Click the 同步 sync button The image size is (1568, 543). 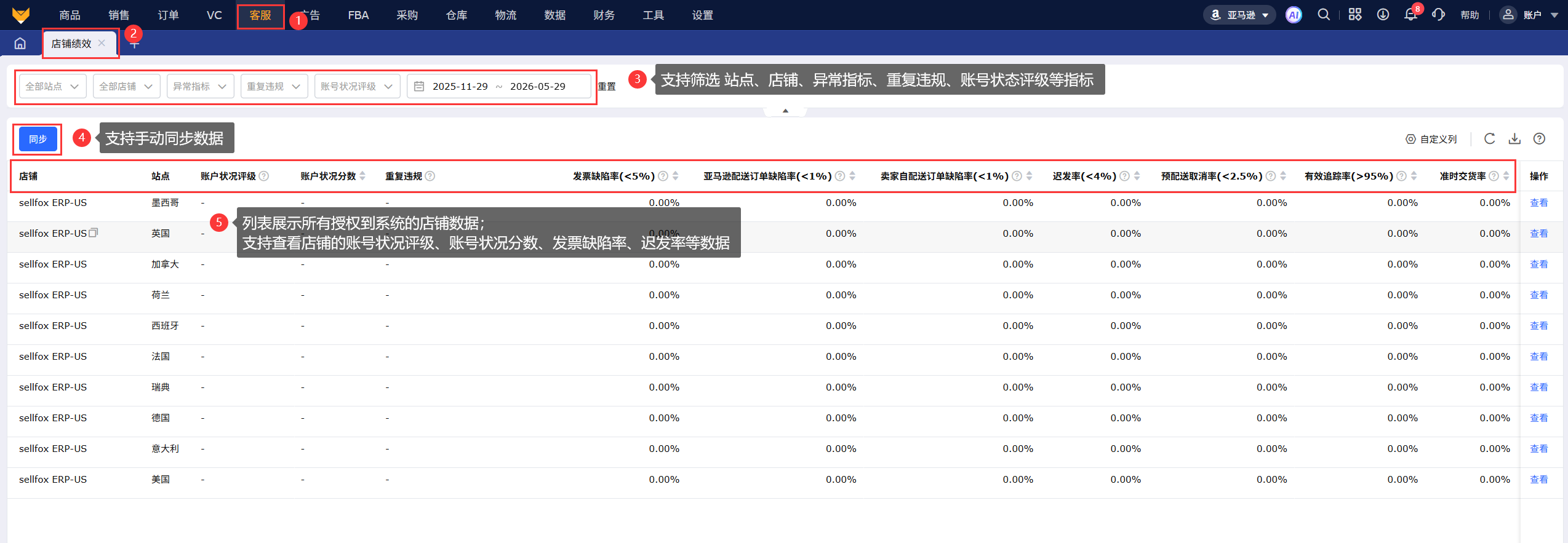[x=38, y=139]
